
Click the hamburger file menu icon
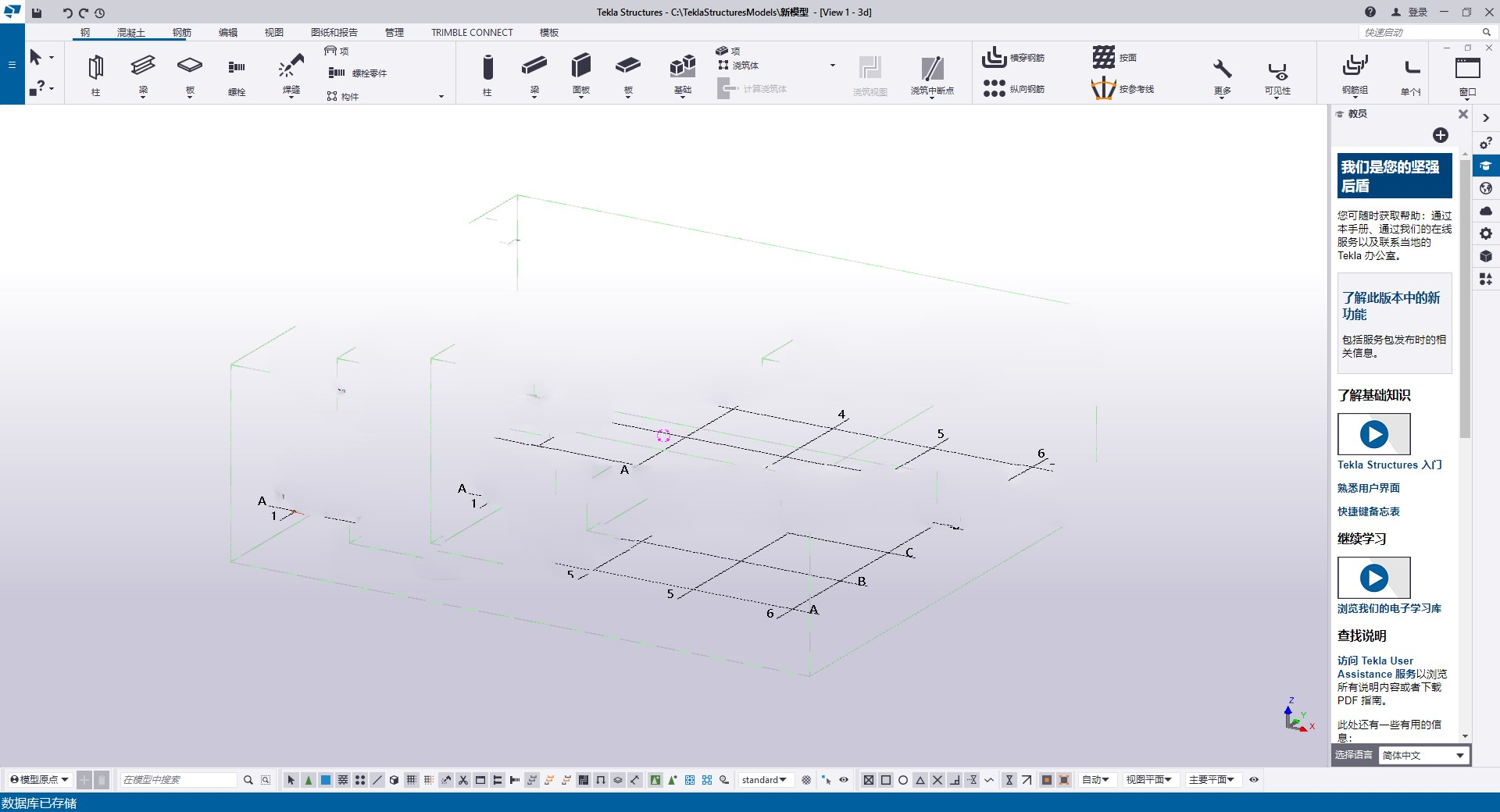point(12,64)
